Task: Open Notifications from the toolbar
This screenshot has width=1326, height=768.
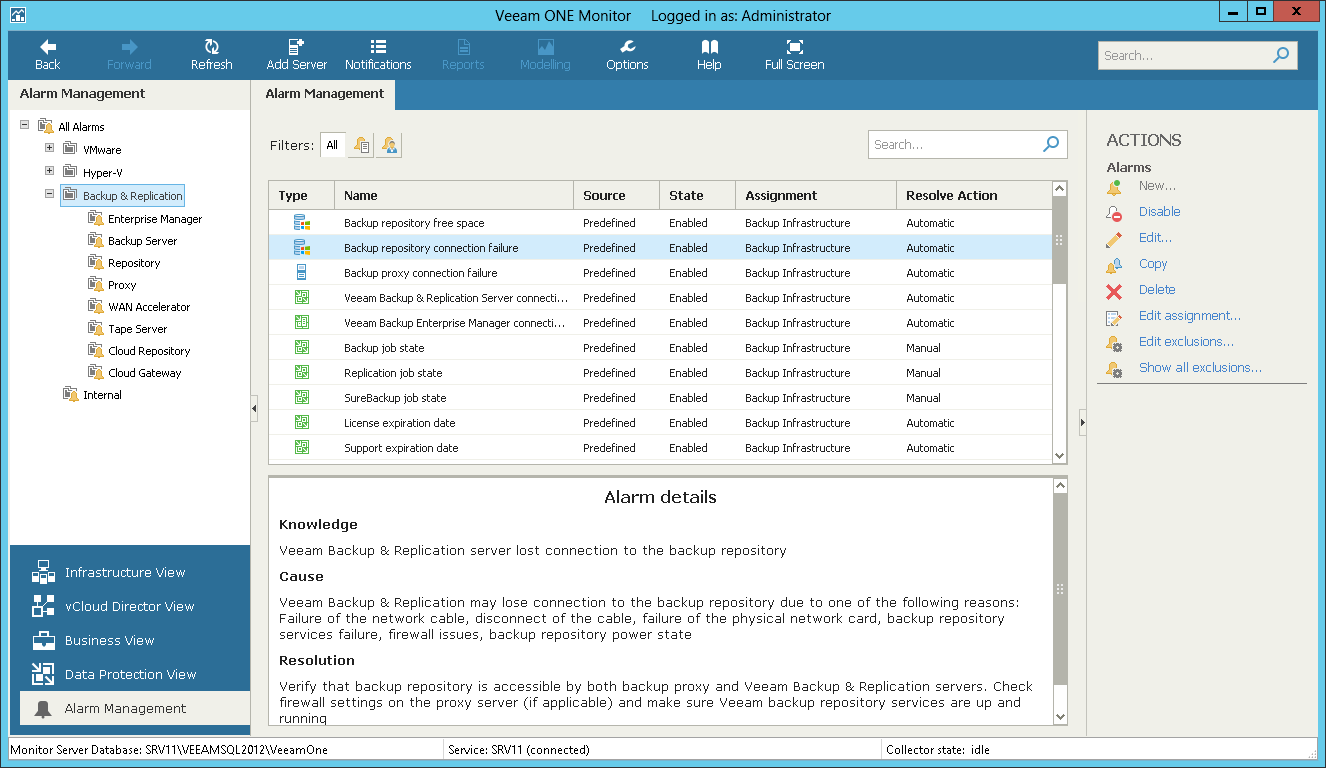Action: tap(378, 55)
